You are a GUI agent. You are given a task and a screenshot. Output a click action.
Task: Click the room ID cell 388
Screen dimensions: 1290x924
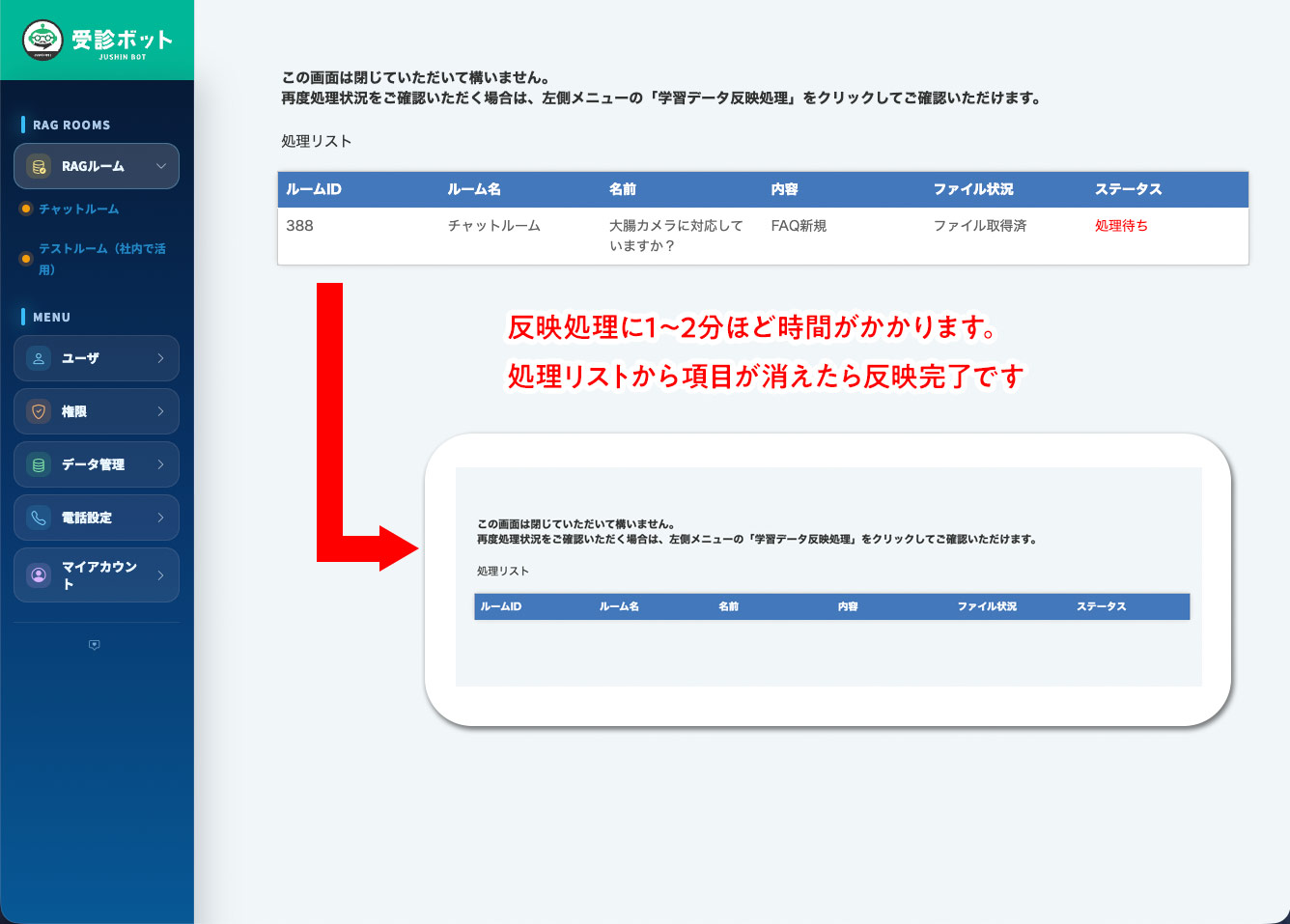[x=299, y=225]
